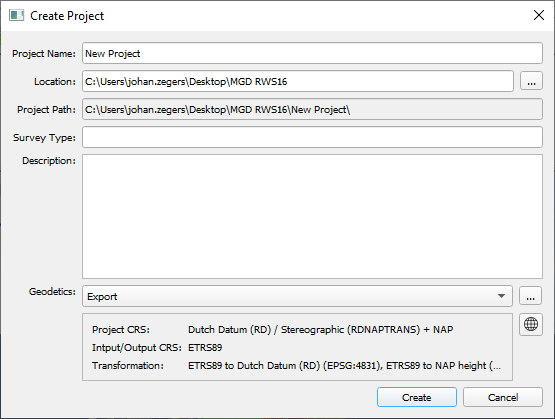Viewport: 555px width, 419px height.
Task: Click inside the Description text area
Action: (312, 216)
